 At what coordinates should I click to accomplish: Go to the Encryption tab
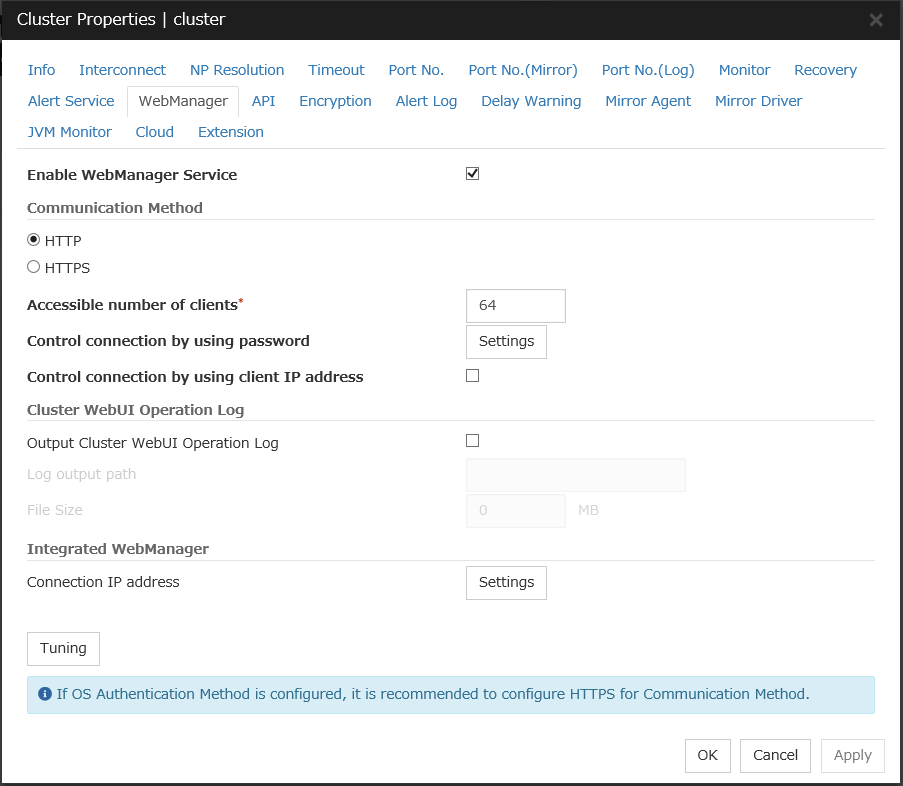click(x=335, y=101)
